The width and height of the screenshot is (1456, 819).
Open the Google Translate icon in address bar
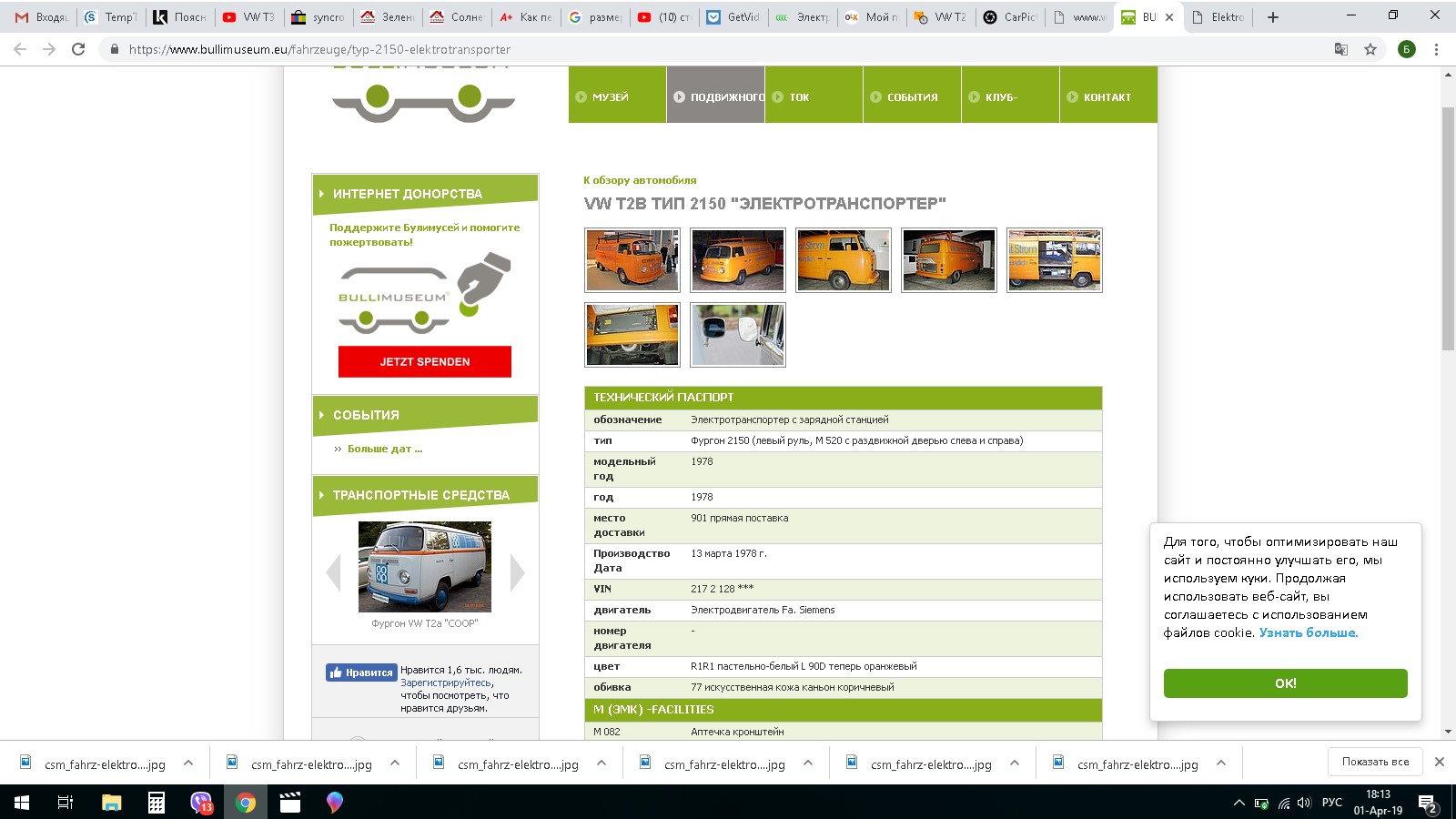tap(1340, 49)
